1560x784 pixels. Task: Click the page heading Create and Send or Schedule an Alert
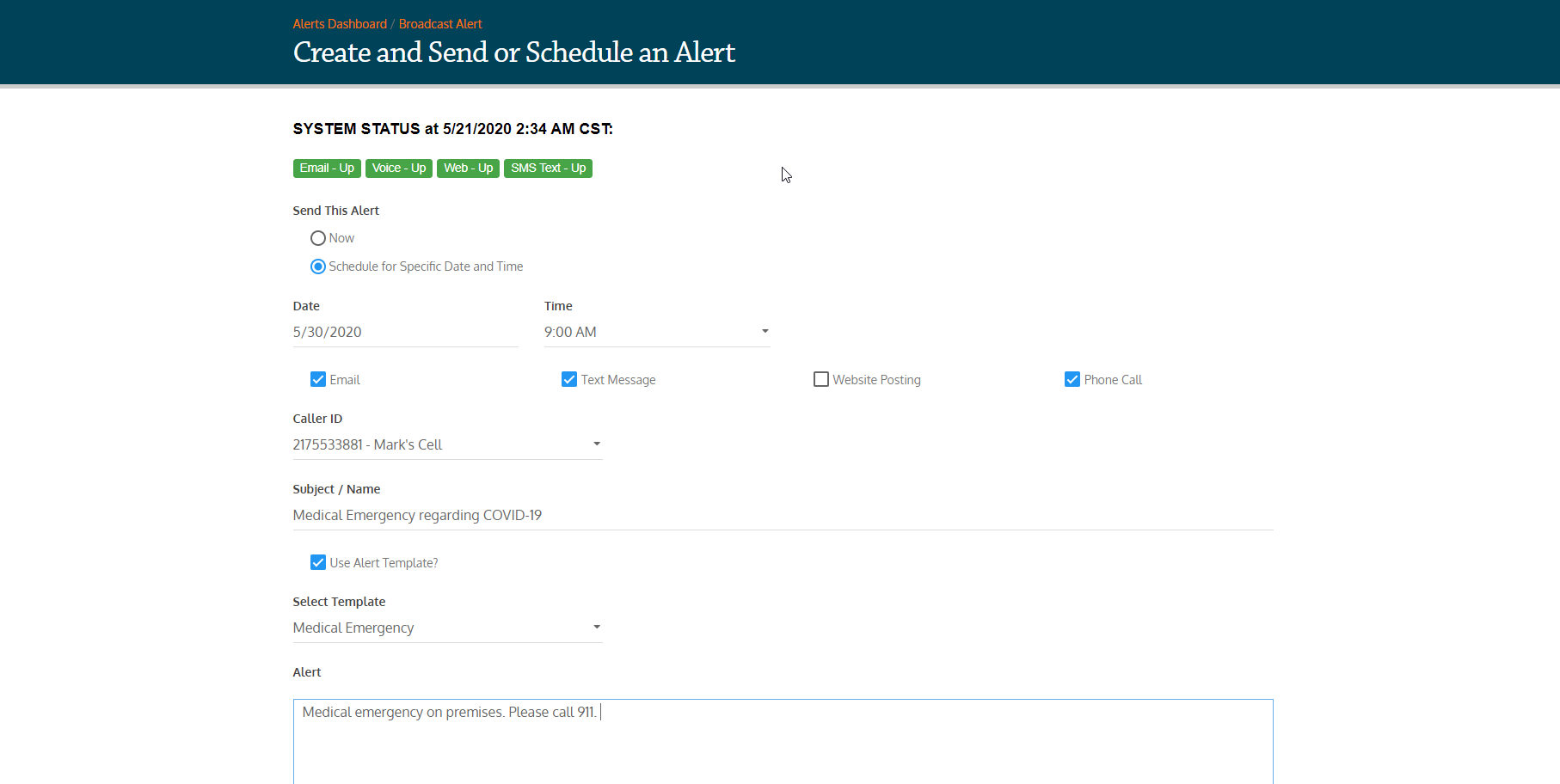tap(513, 52)
